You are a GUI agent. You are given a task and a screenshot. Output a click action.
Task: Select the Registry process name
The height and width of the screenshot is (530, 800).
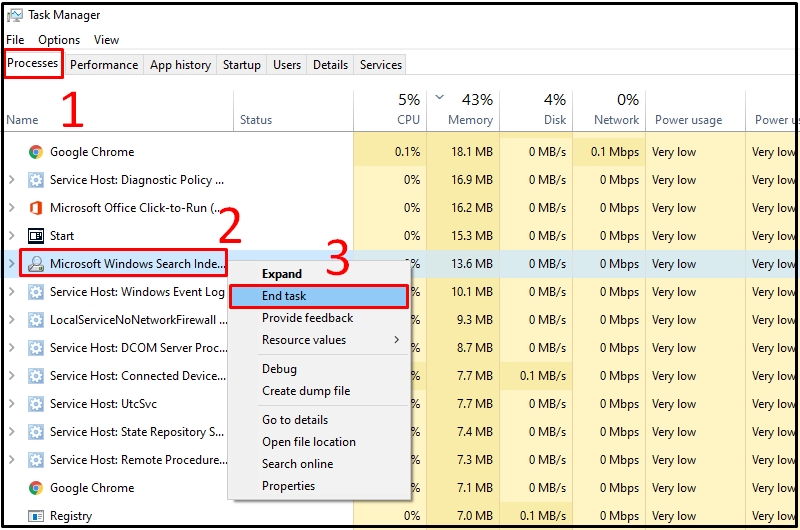click(x=71, y=516)
